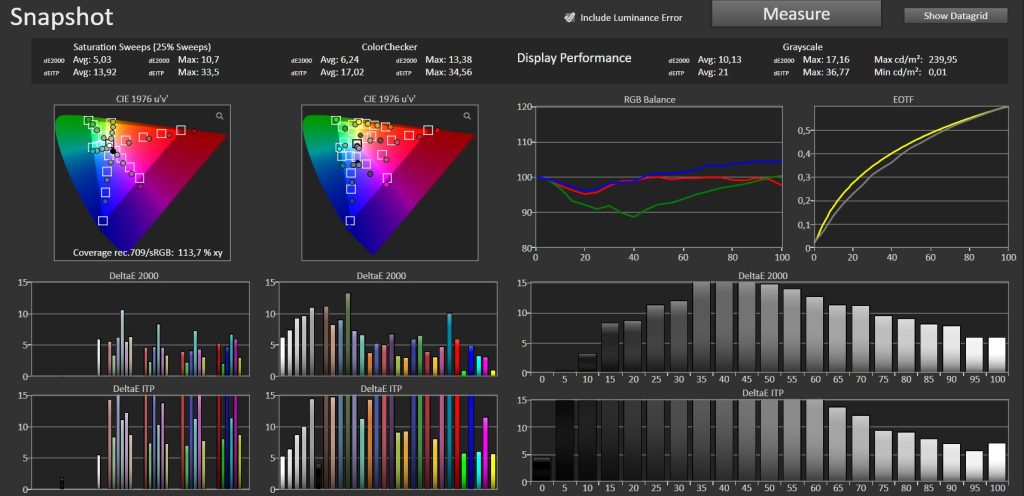Click the grayscale DeltaE ITP bar at 70
The height and width of the screenshot is (496, 1024).
(x=861, y=449)
